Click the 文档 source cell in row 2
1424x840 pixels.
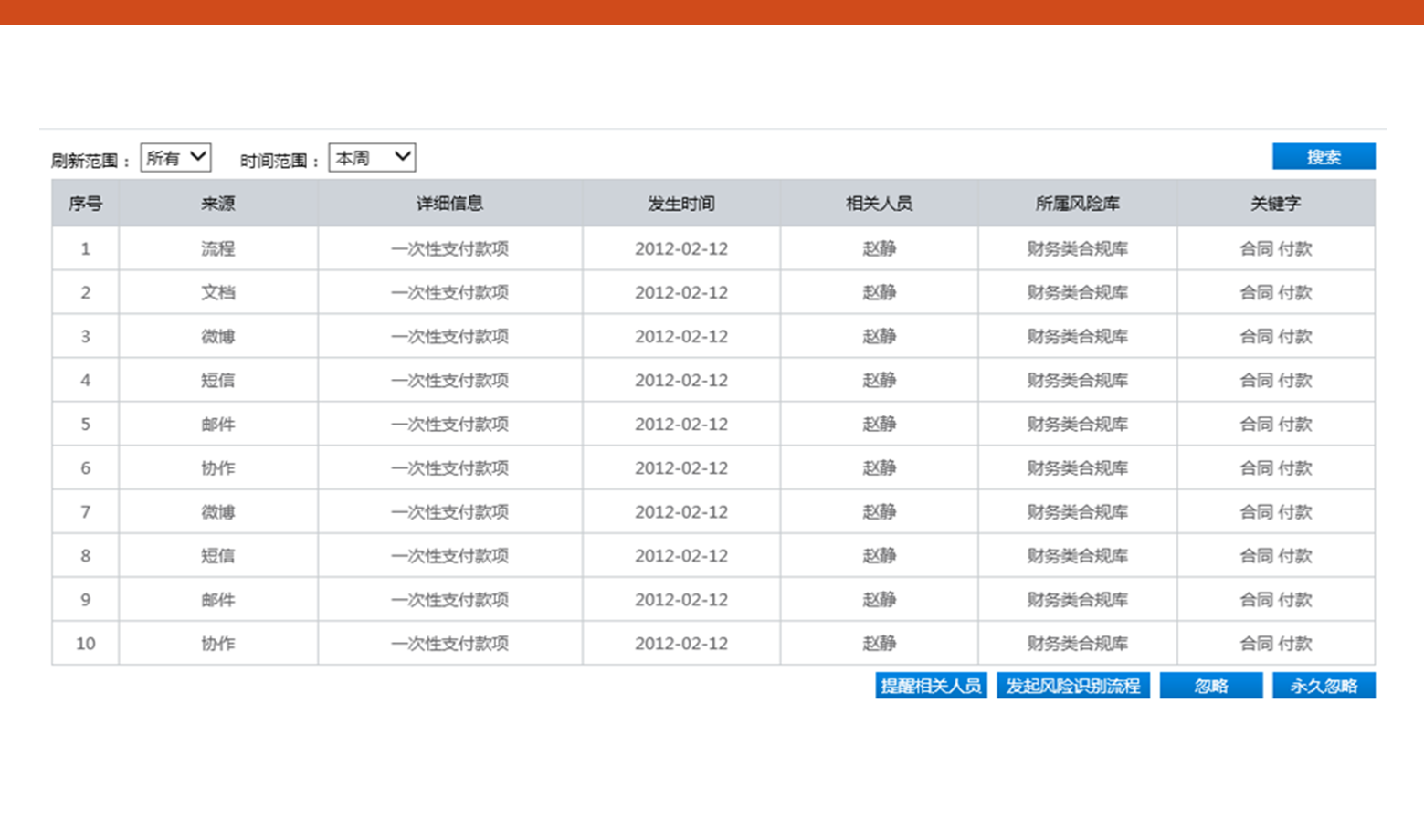[x=218, y=292]
